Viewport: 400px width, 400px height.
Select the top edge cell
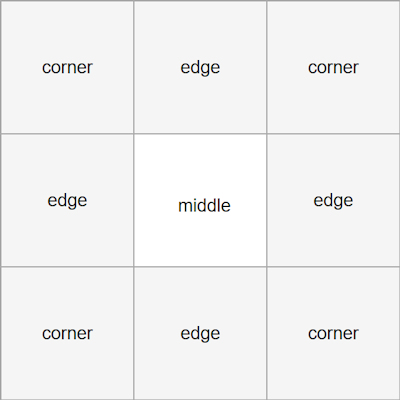[200, 67]
